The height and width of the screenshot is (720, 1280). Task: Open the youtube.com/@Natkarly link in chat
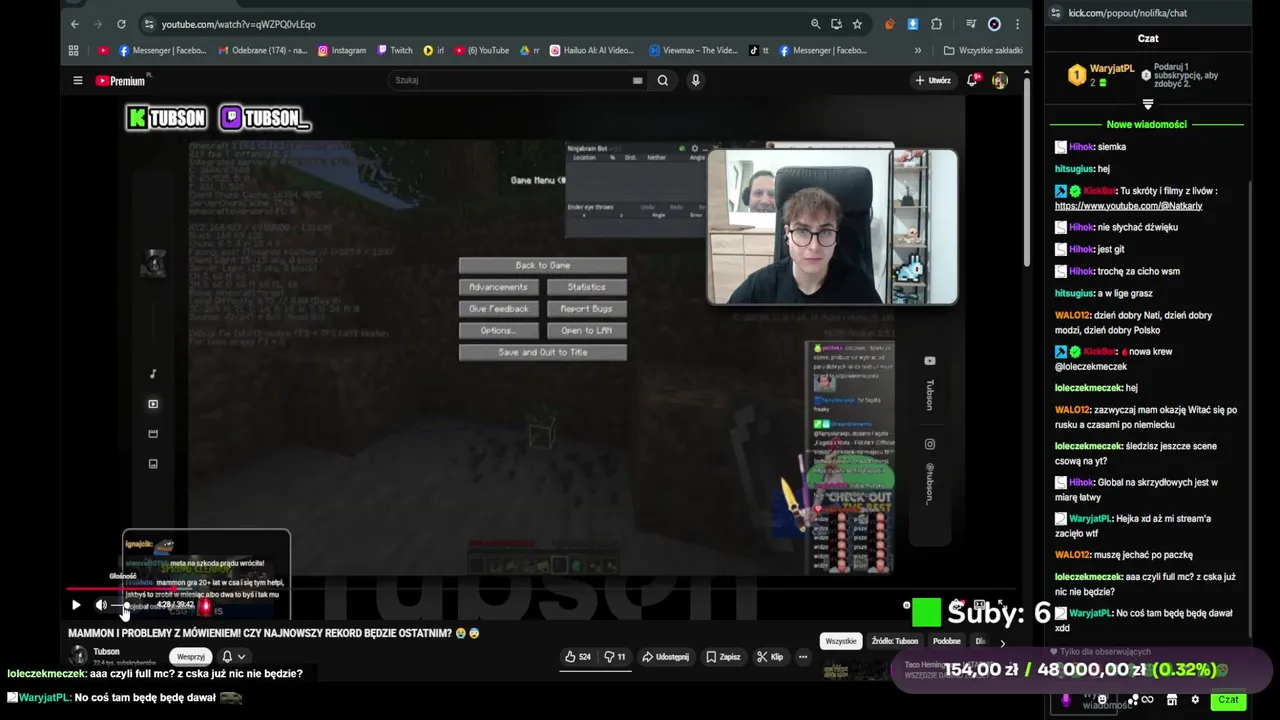point(1128,206)
